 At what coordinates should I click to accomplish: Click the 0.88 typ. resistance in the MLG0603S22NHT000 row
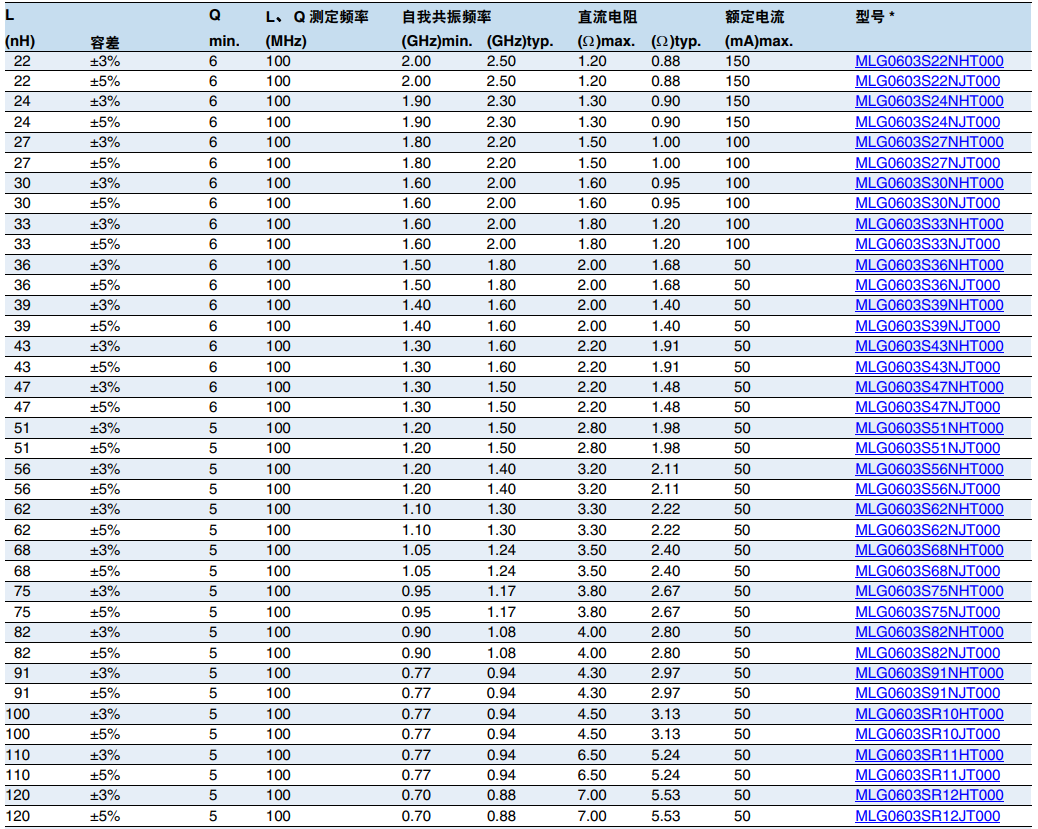[665, 61]
